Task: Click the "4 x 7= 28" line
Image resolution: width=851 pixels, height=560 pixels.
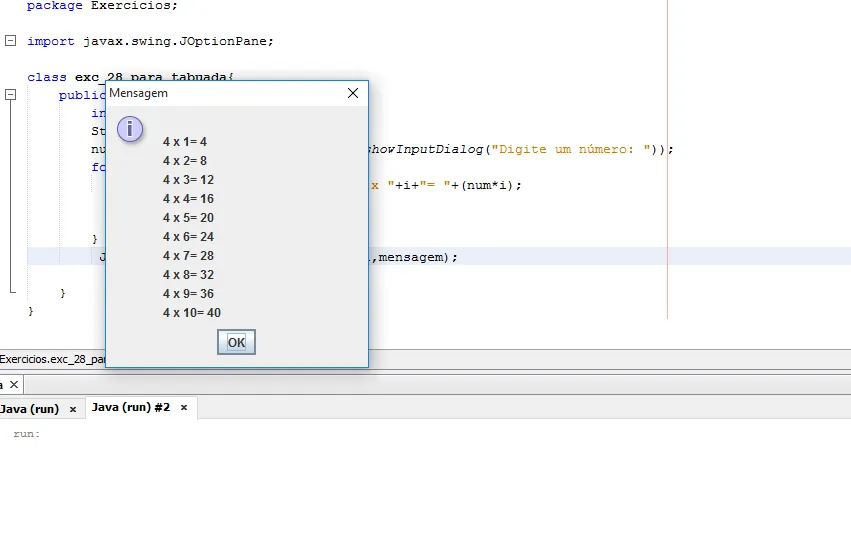Action: [x=188, y=256]
